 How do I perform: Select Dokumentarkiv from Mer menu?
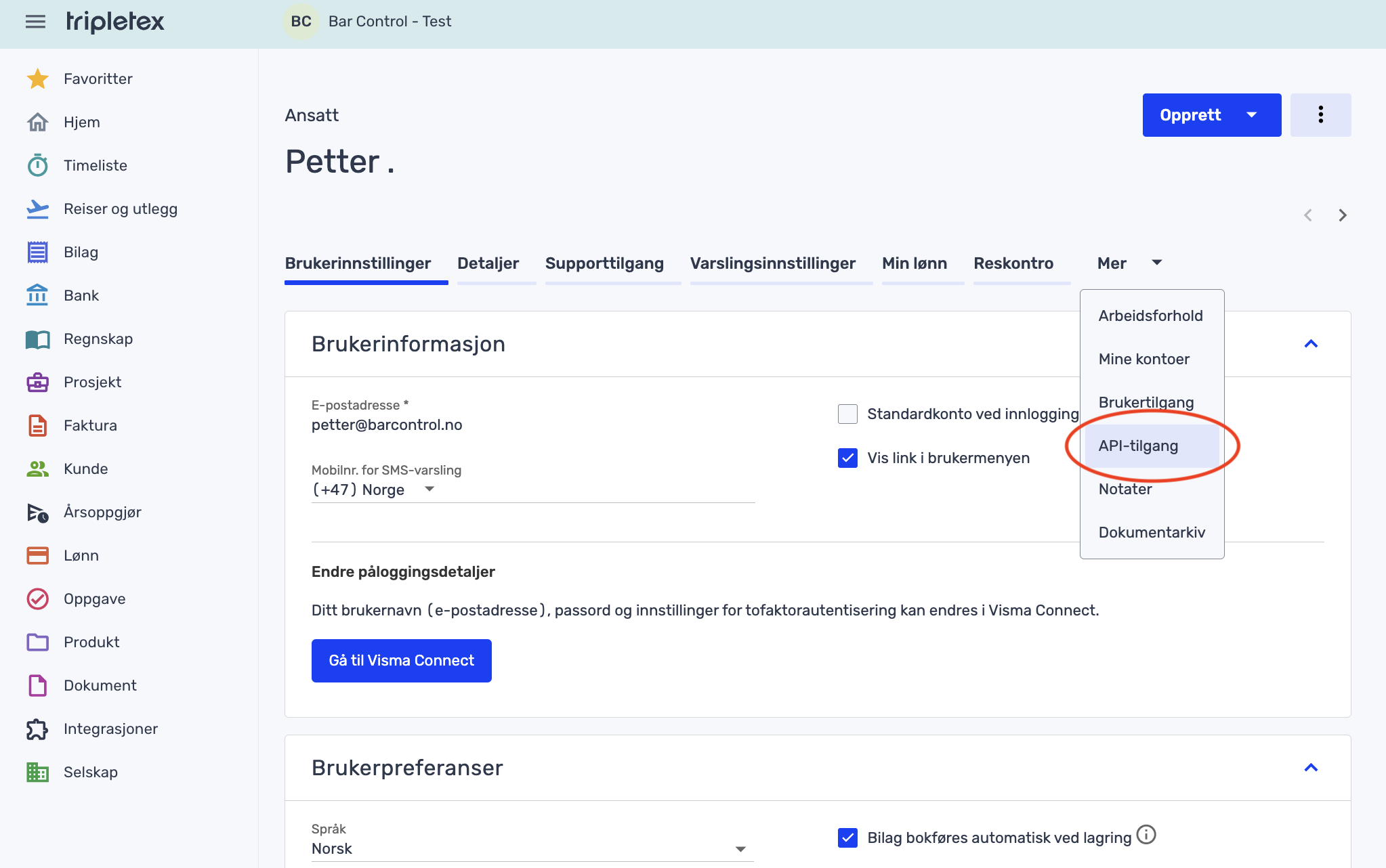(1152, 532)
